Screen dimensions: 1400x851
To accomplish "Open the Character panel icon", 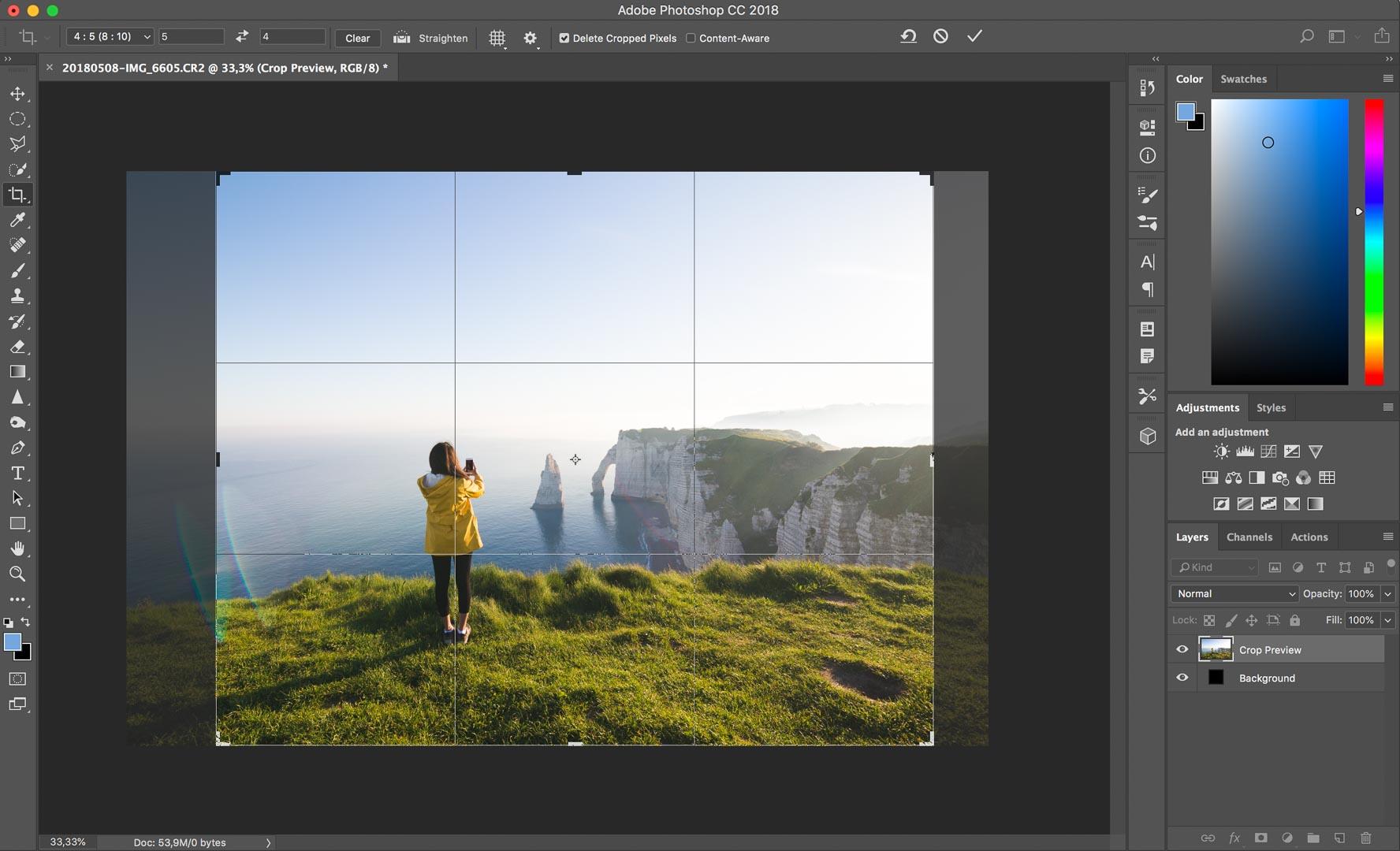I will coord(1148,262).
